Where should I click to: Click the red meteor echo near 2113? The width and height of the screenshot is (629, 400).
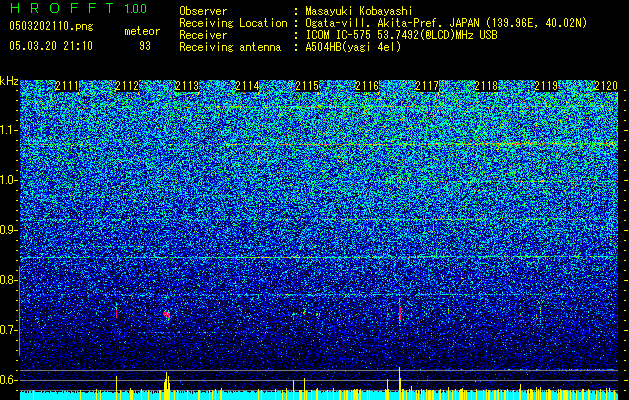tap(166, 315)
